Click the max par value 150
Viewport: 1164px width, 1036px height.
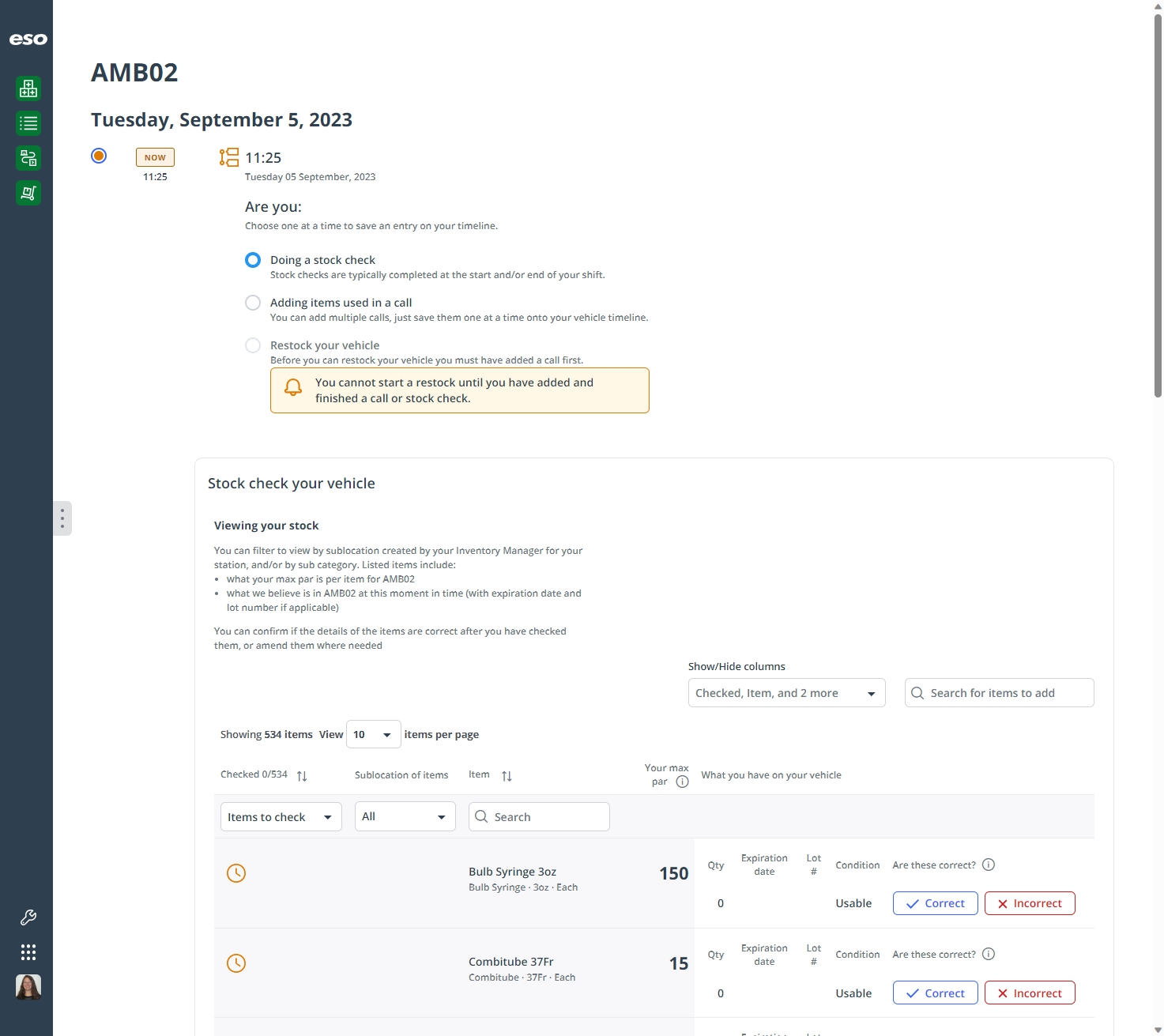(x=674, y=873)
